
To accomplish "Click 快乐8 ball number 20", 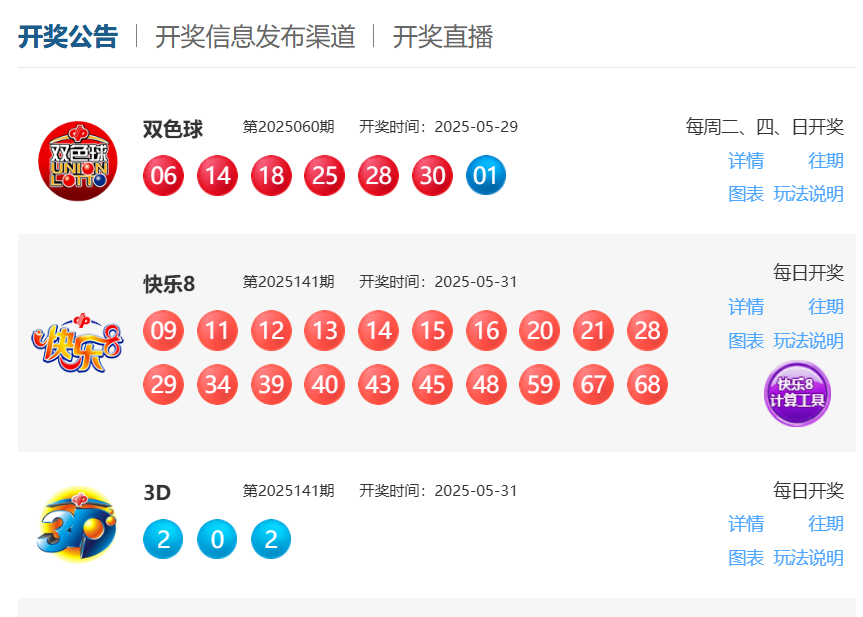I will coord(540,331).
